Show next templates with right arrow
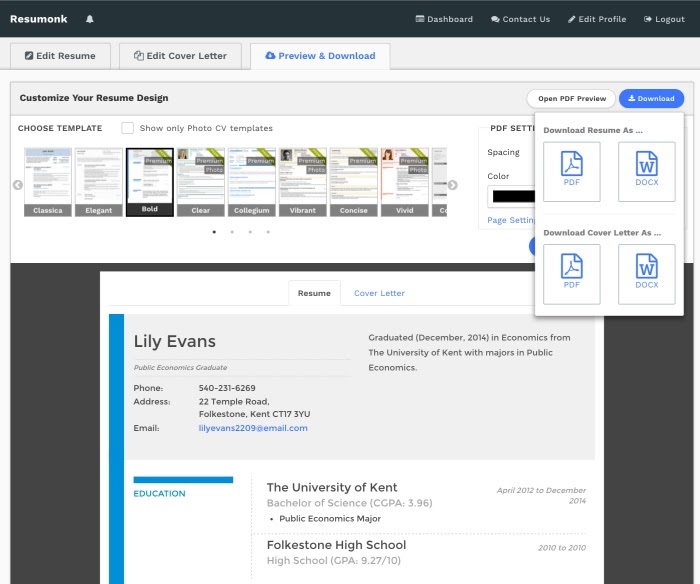 tap(452, 185)
